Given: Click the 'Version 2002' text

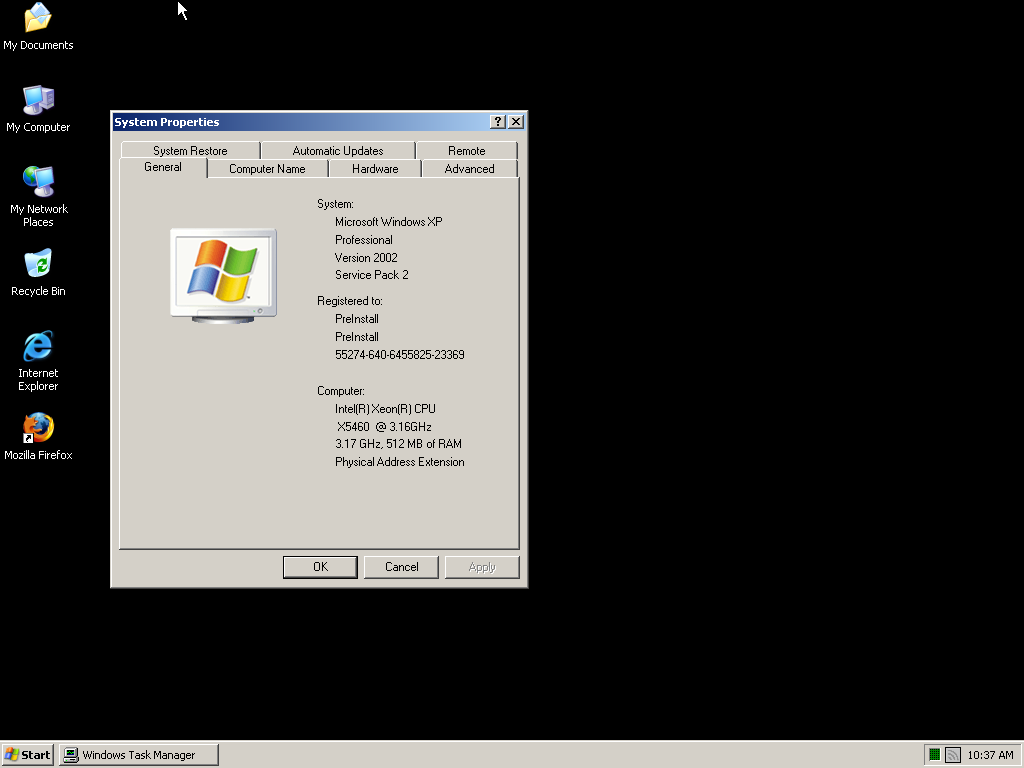Looking at the screenshot, I should (x=366, y=258).
